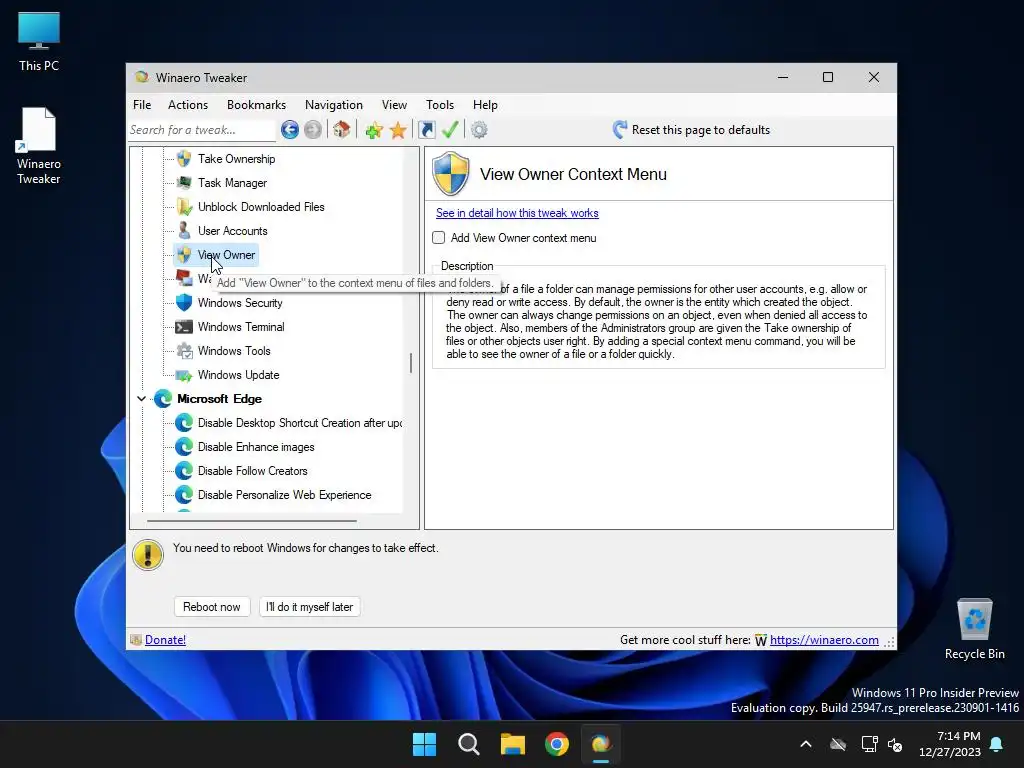Click the muted volume tray icon

coord(895,744)
